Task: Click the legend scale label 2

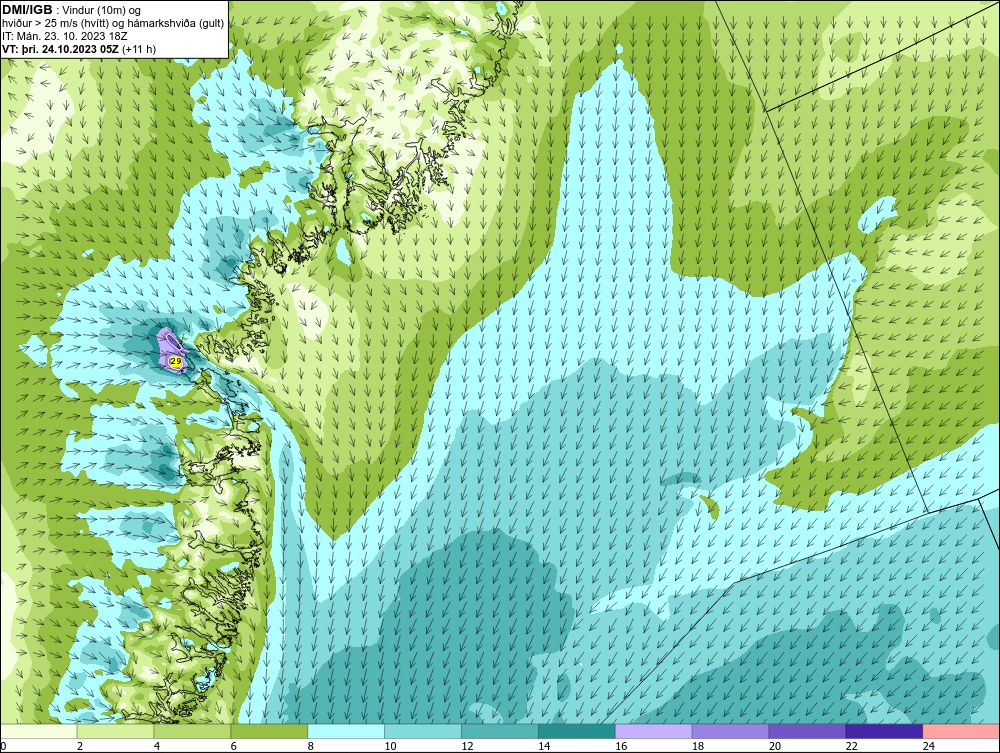Action: [x=80, y=746]
